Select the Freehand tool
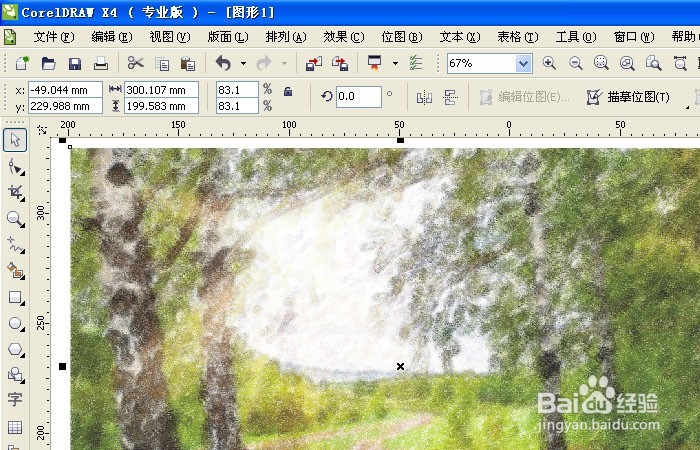This screenshot has height=450, width=700. (15, 245)
